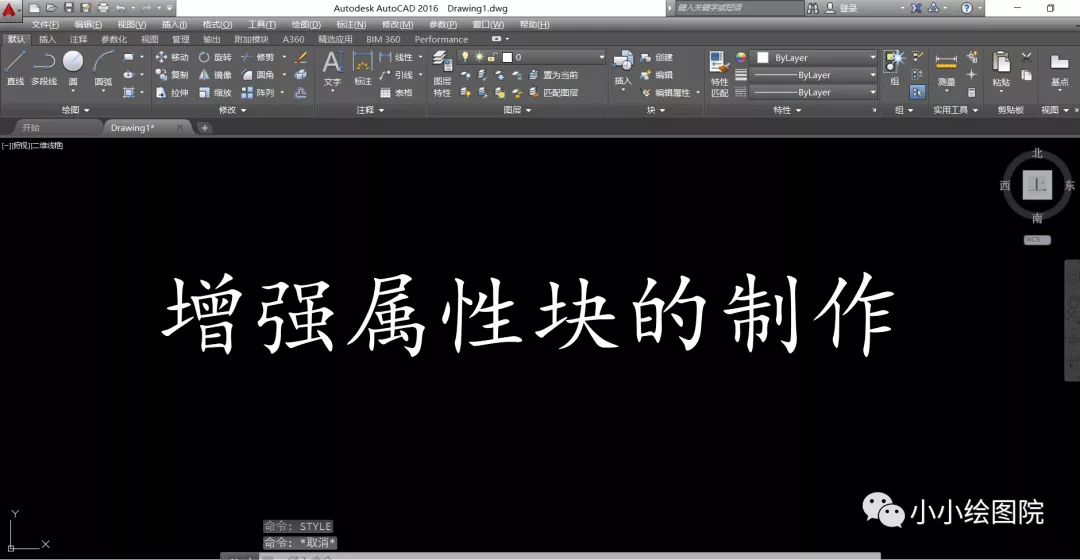Click the 缩放 (Scale) tool
This screenshot has width=1080, height=560.
215,92
